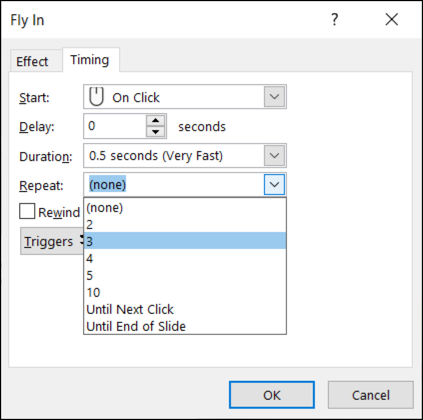Select the Timing tab
This screenshot has height=420, width=423.
click(90, 60)
